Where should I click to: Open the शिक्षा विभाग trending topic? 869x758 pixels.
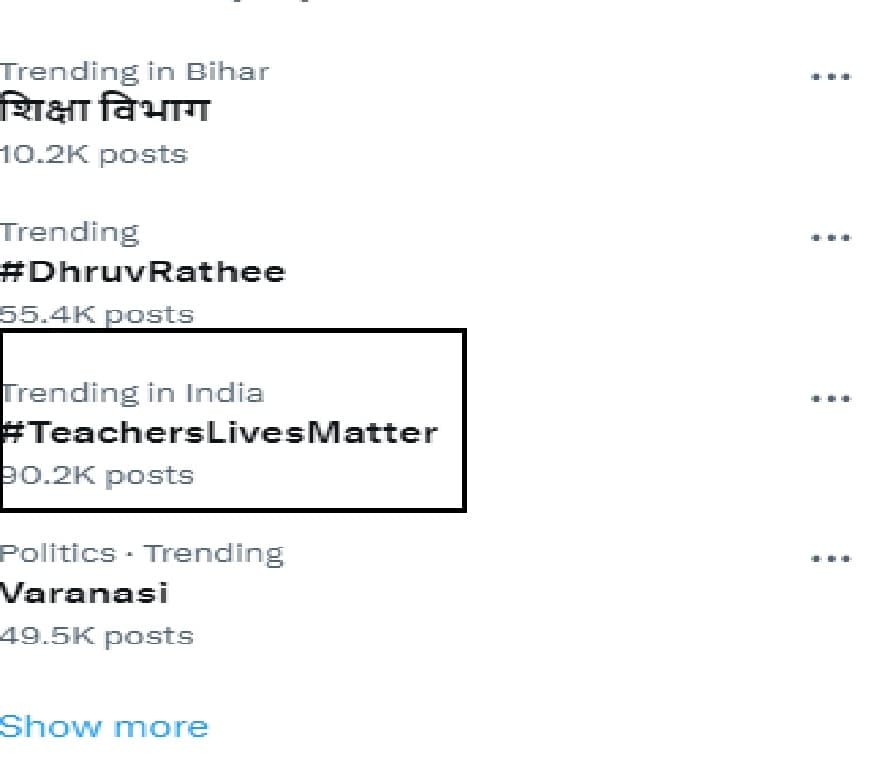pos(105,109)
